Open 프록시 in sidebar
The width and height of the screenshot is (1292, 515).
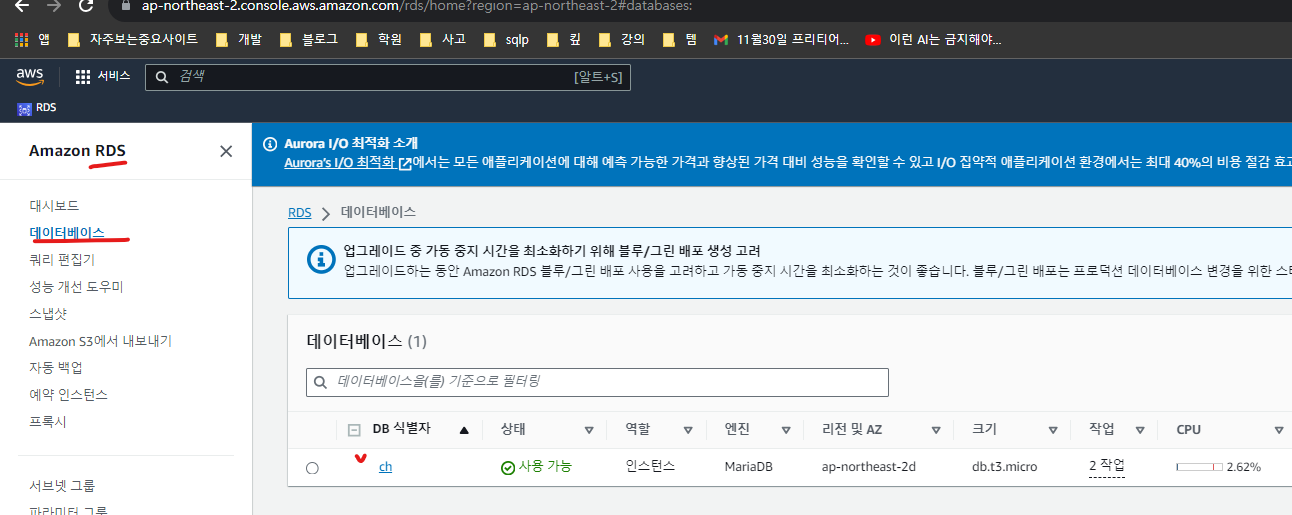pos(48,422)
